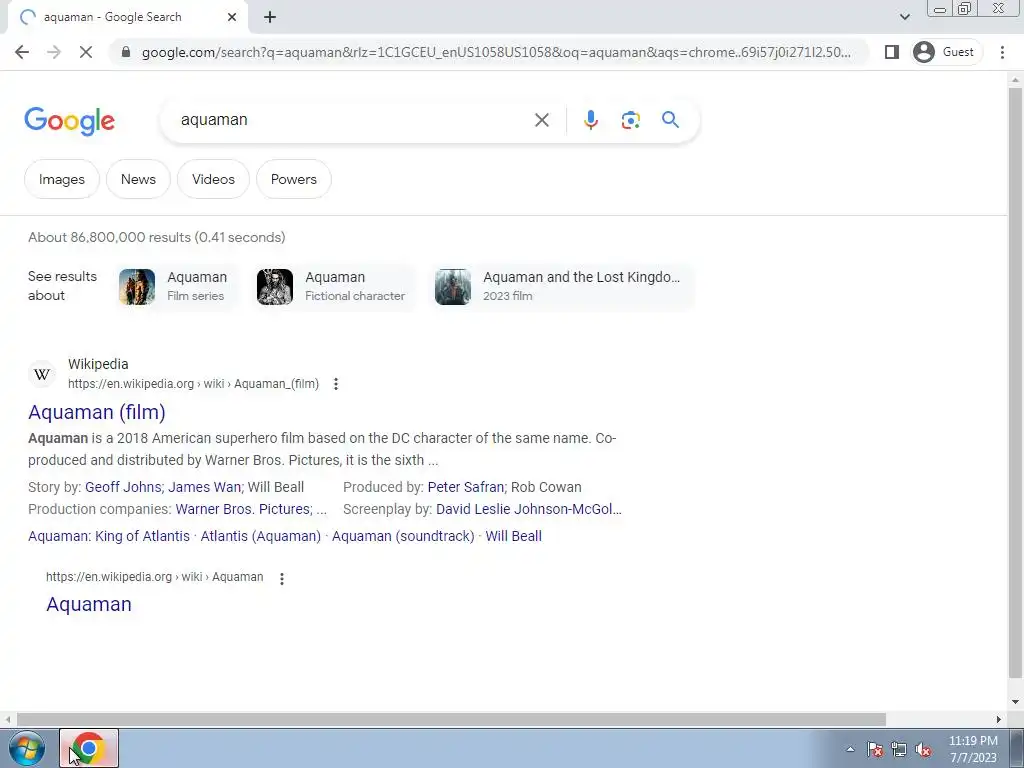Clear the search box with X
The width and height of the screenshot is (1024, 768).
pyautogui.click(x=541, y=120)
